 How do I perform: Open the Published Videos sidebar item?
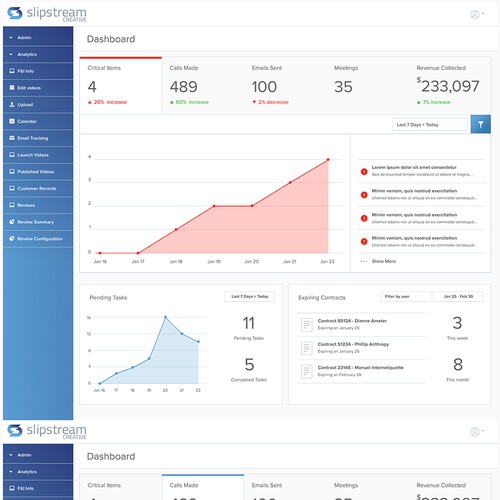(38, 172)
